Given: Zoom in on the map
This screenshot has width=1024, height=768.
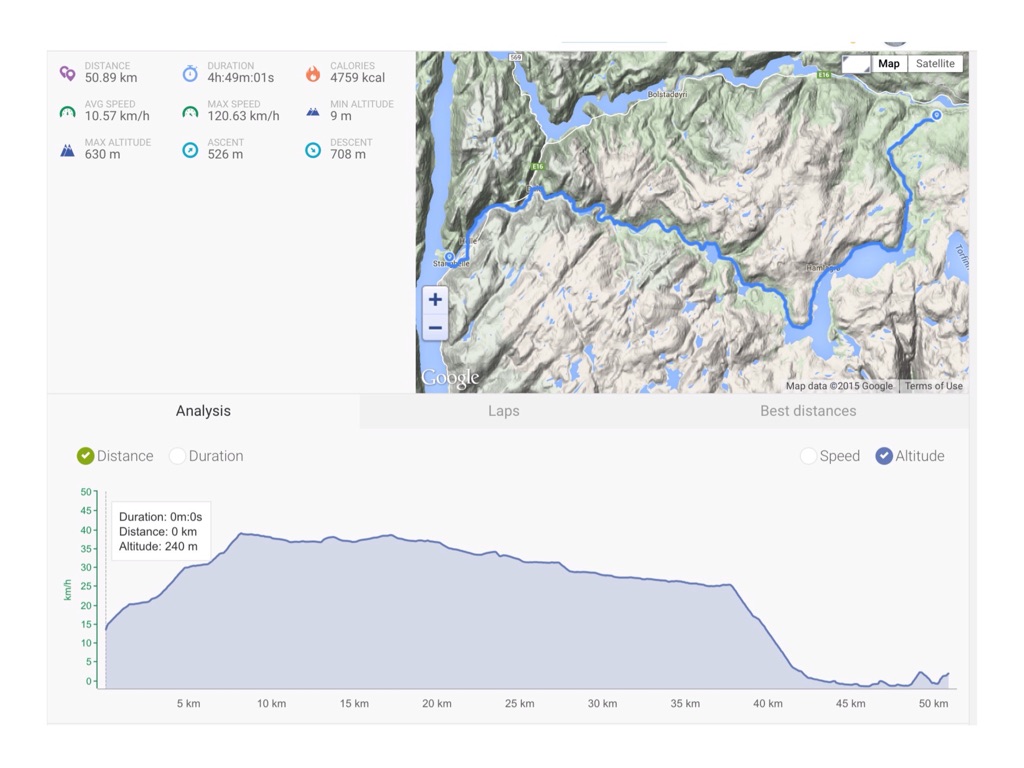Looking at the screenshot, I should (435, 300).
